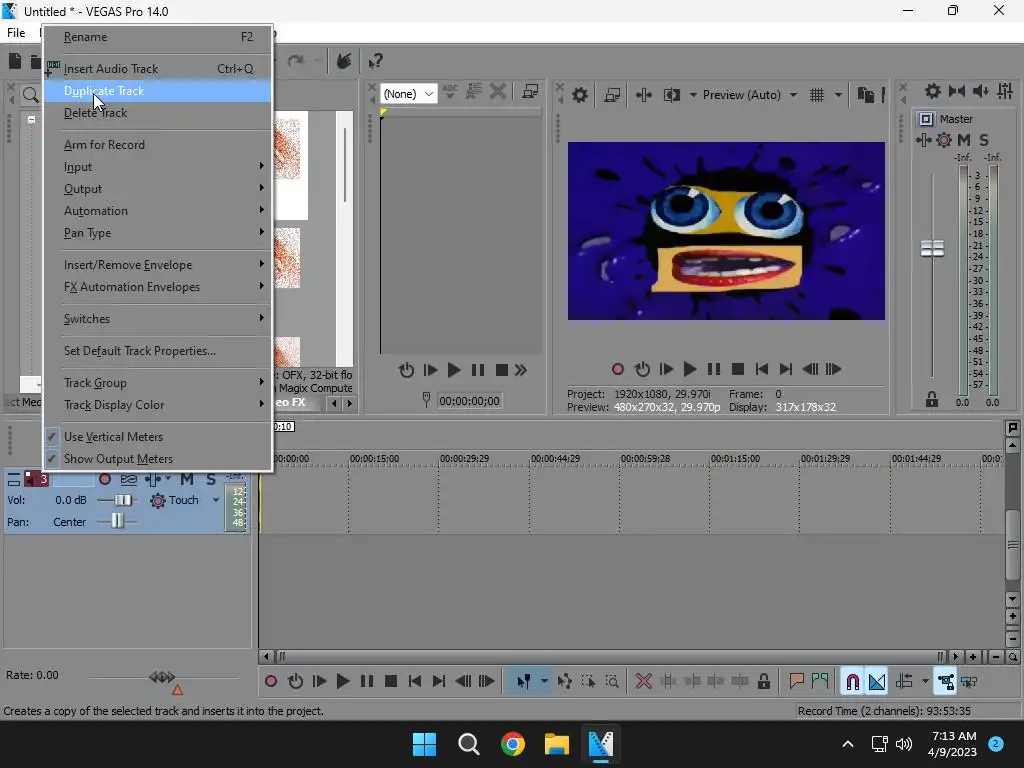Insert marker icon in timeline toolbar
This screenshot has height=768, width=1024.
click(796, 682)
